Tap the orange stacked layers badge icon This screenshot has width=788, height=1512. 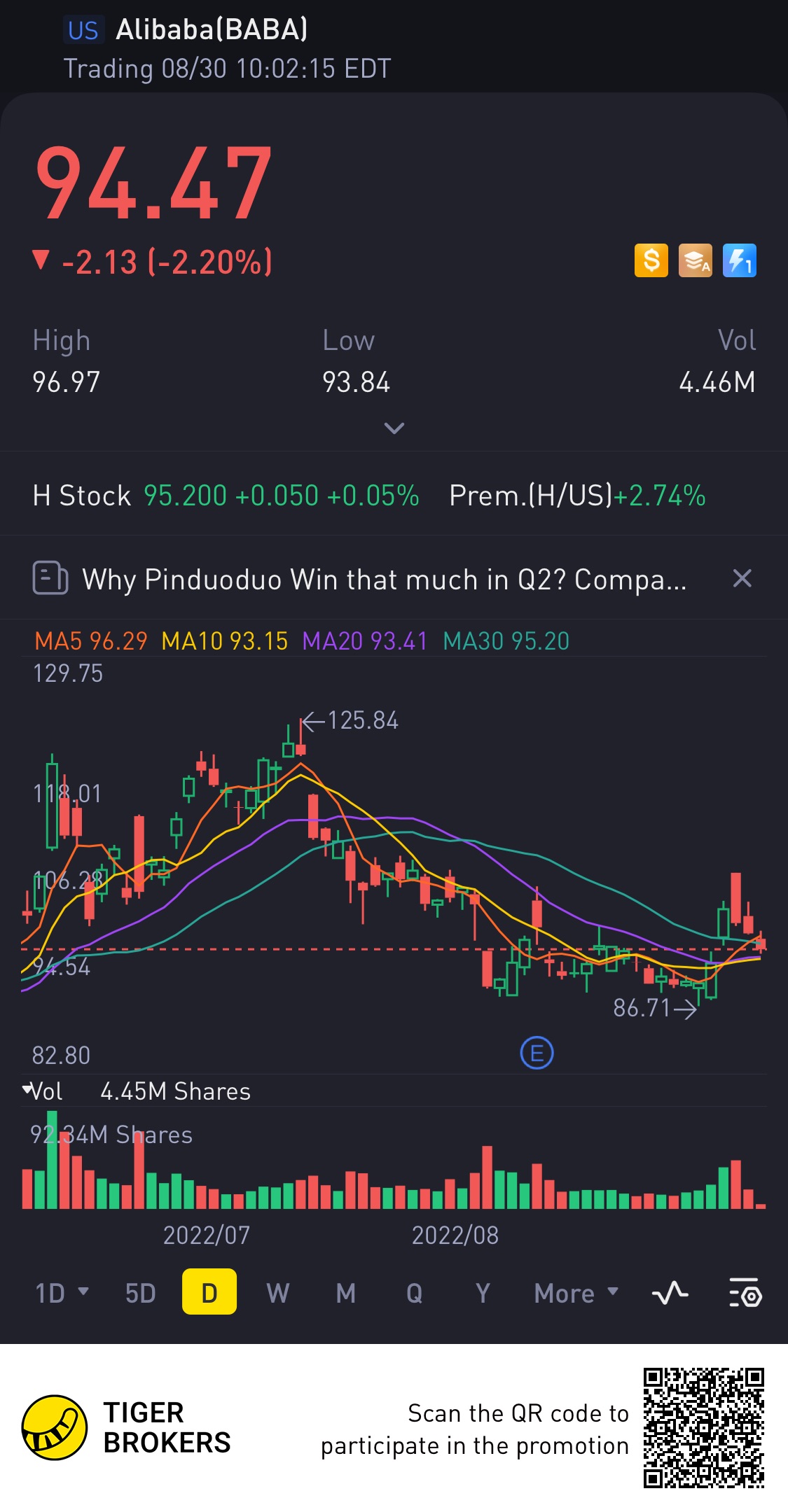pos(696,260)
